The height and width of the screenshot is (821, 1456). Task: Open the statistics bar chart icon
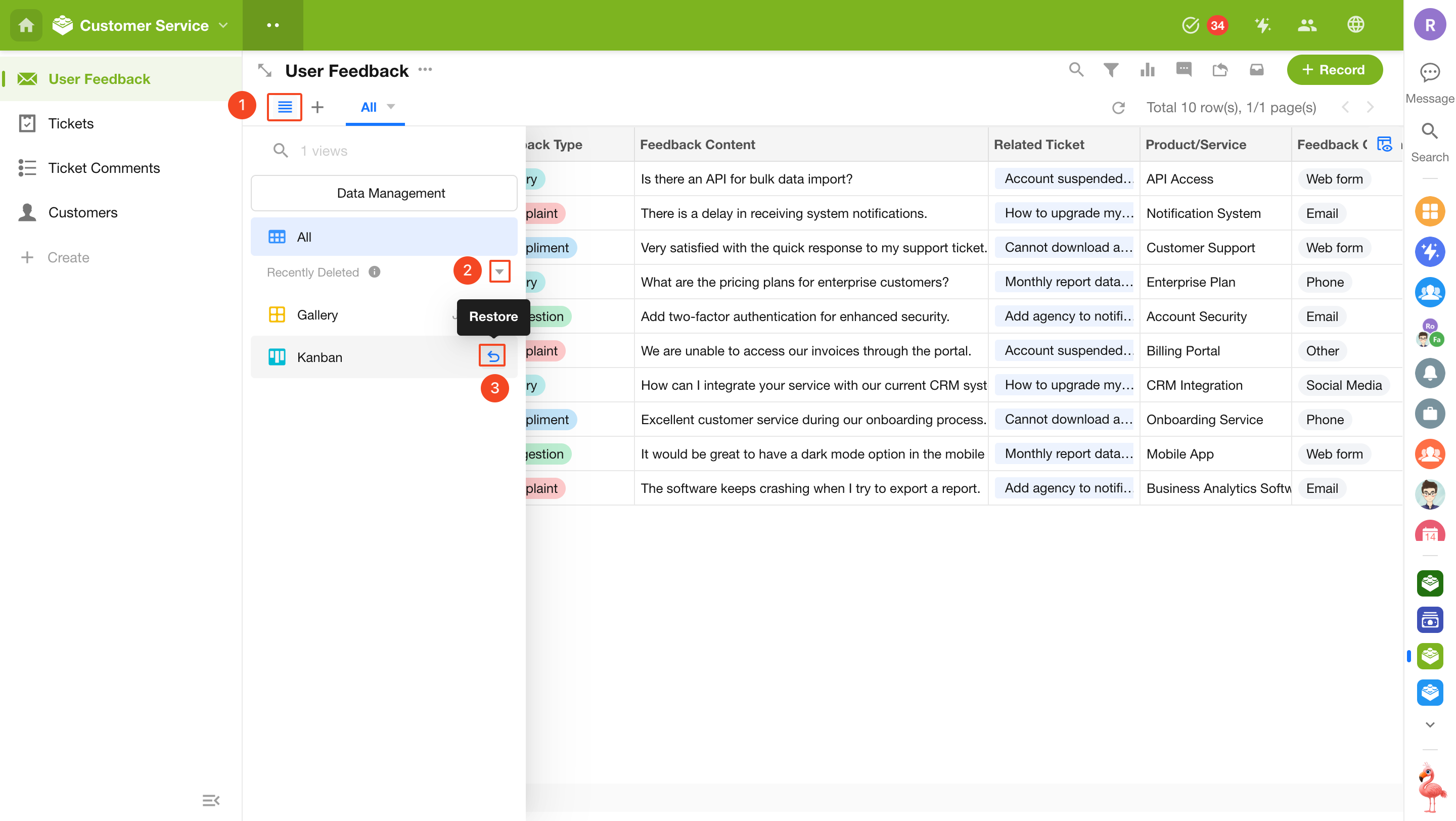click(x=1148, y=70)
